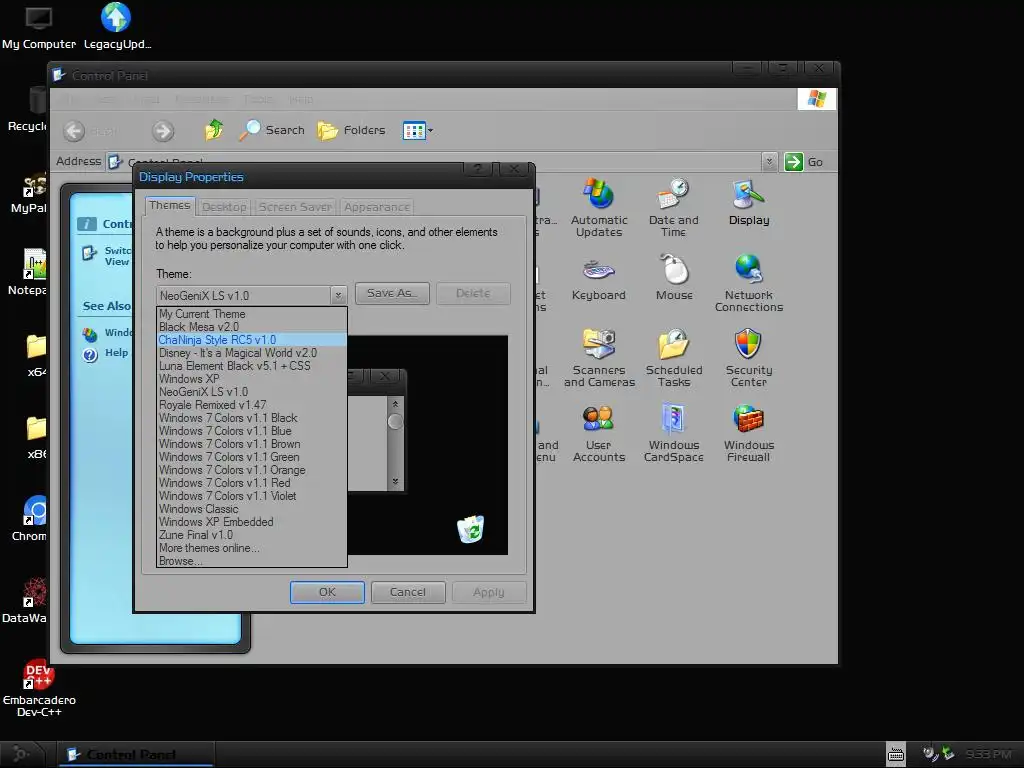Click More themes online... entry
Image resolution: width=1024 pixels, height=768 pixels.
(251, 549)
